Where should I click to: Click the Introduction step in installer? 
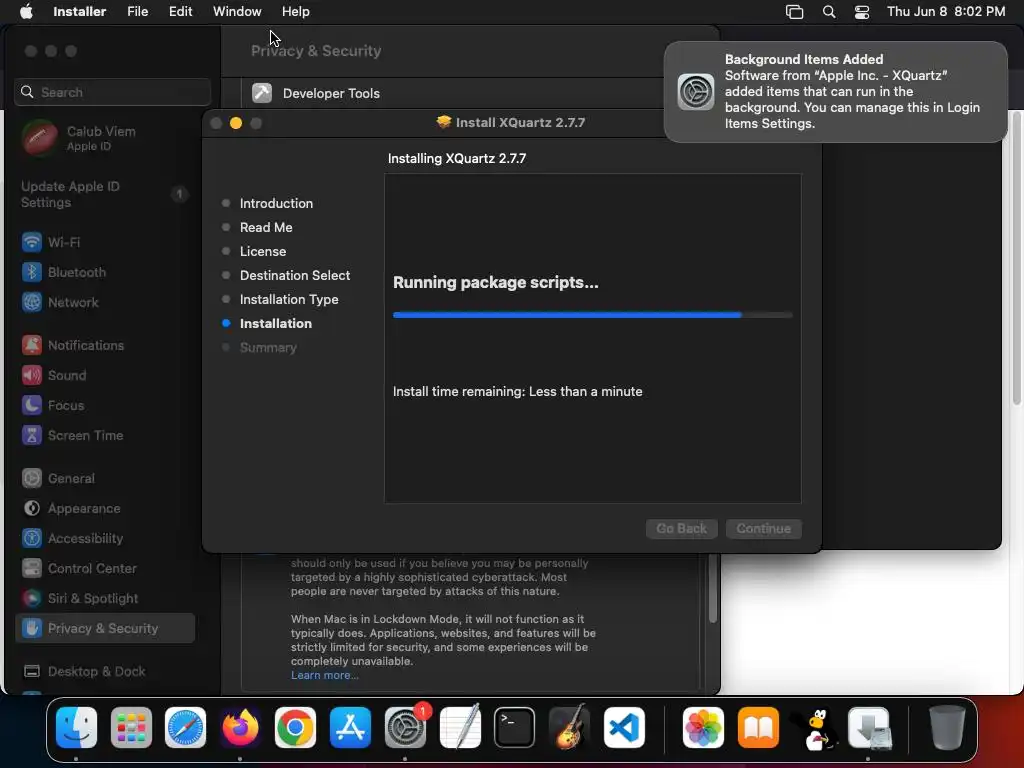276,203
